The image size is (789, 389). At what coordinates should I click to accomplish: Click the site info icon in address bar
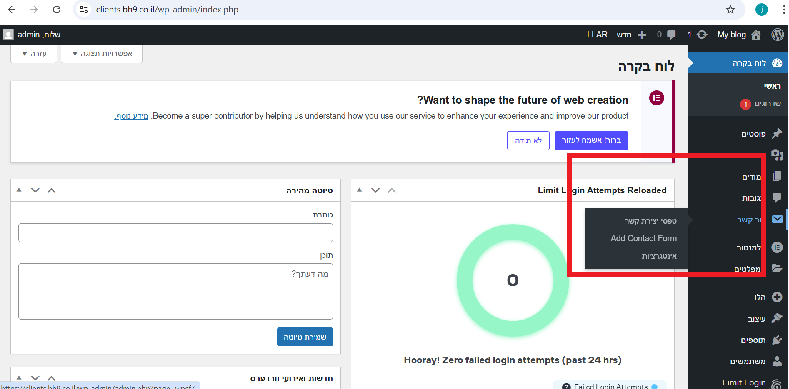(84, 10)
